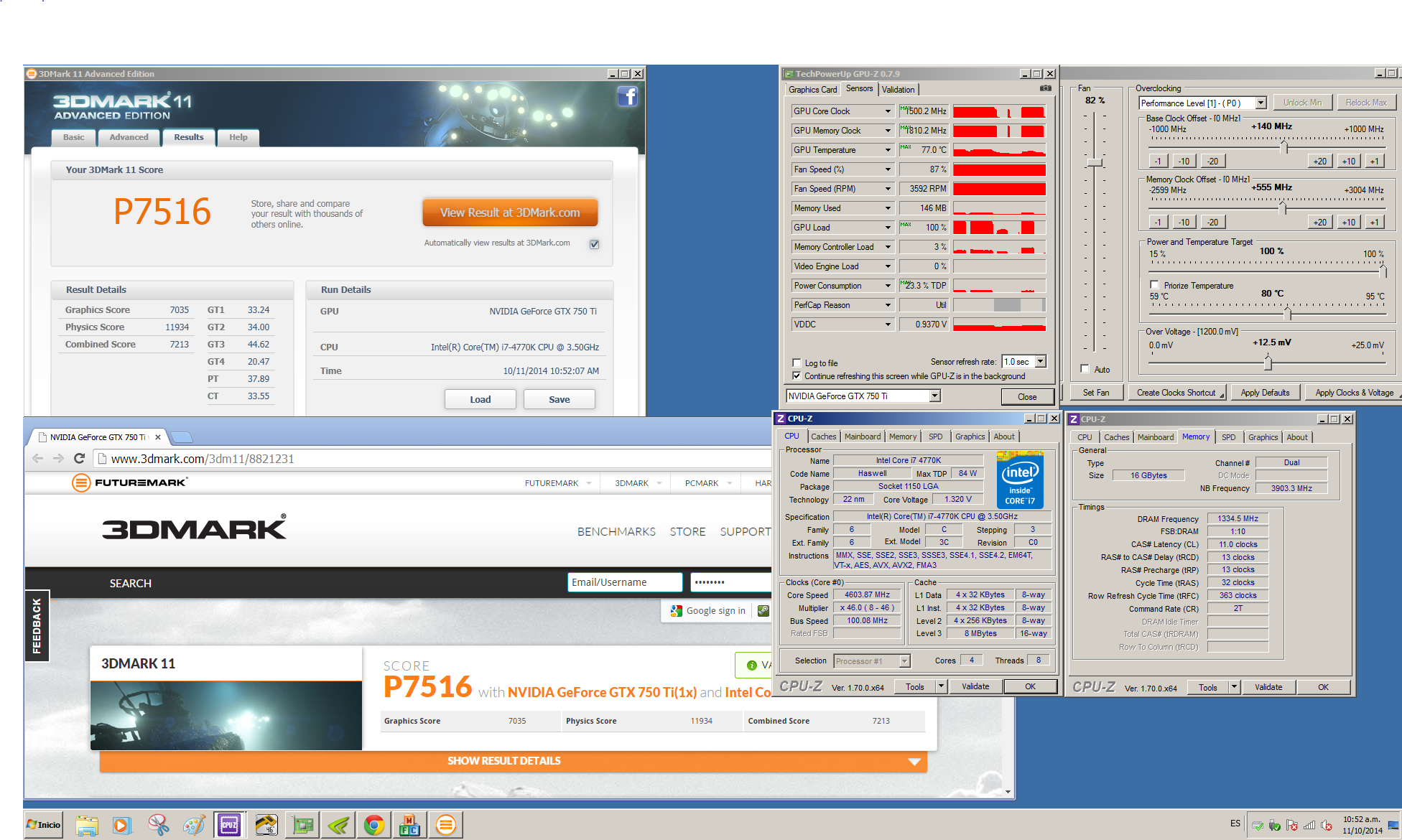The height and width of the screenshot is (840, 1402).
Task: Show desktop via tray monitor icon
Action: click(1393, 825)
